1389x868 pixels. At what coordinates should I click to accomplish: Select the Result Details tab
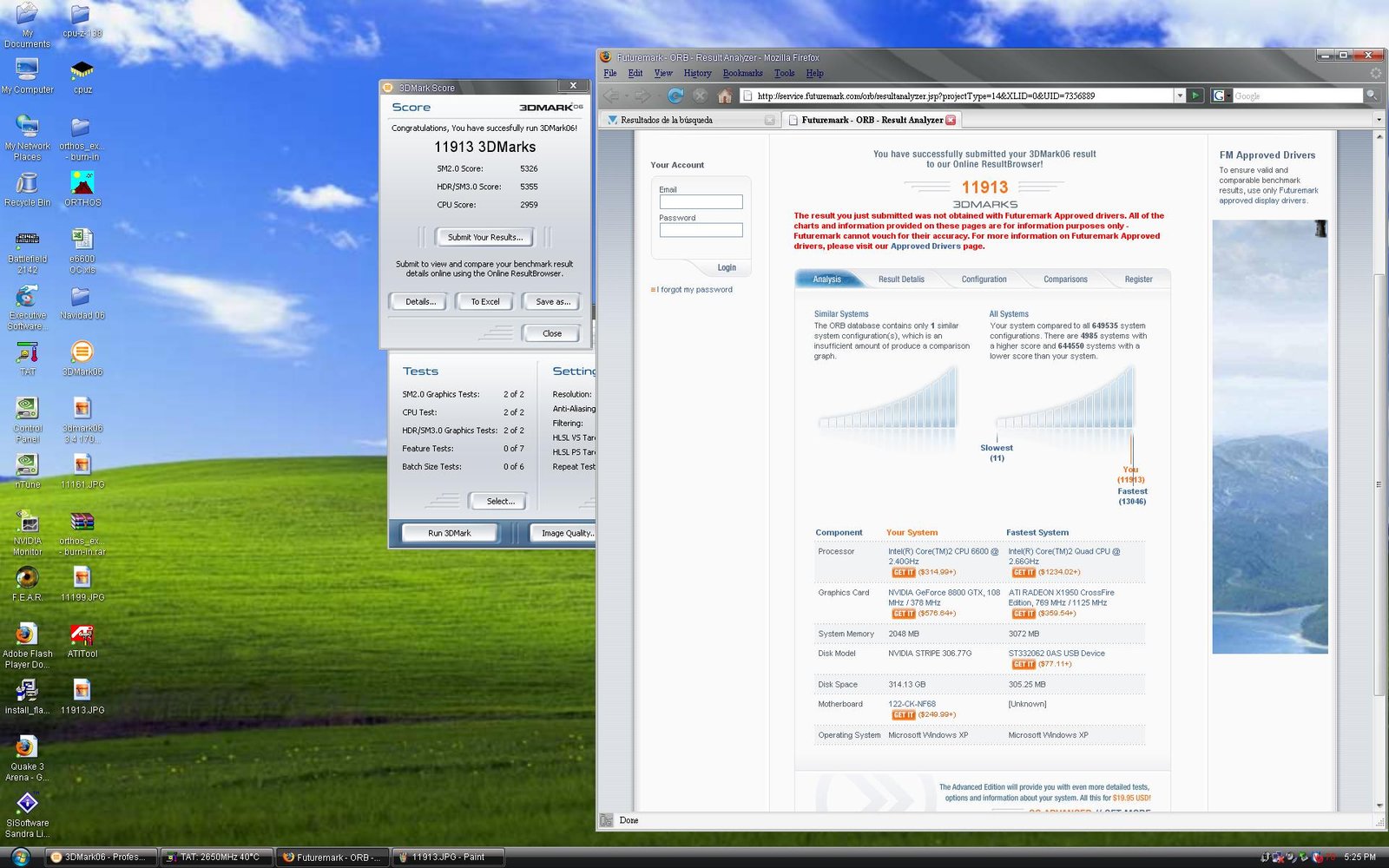901,279
